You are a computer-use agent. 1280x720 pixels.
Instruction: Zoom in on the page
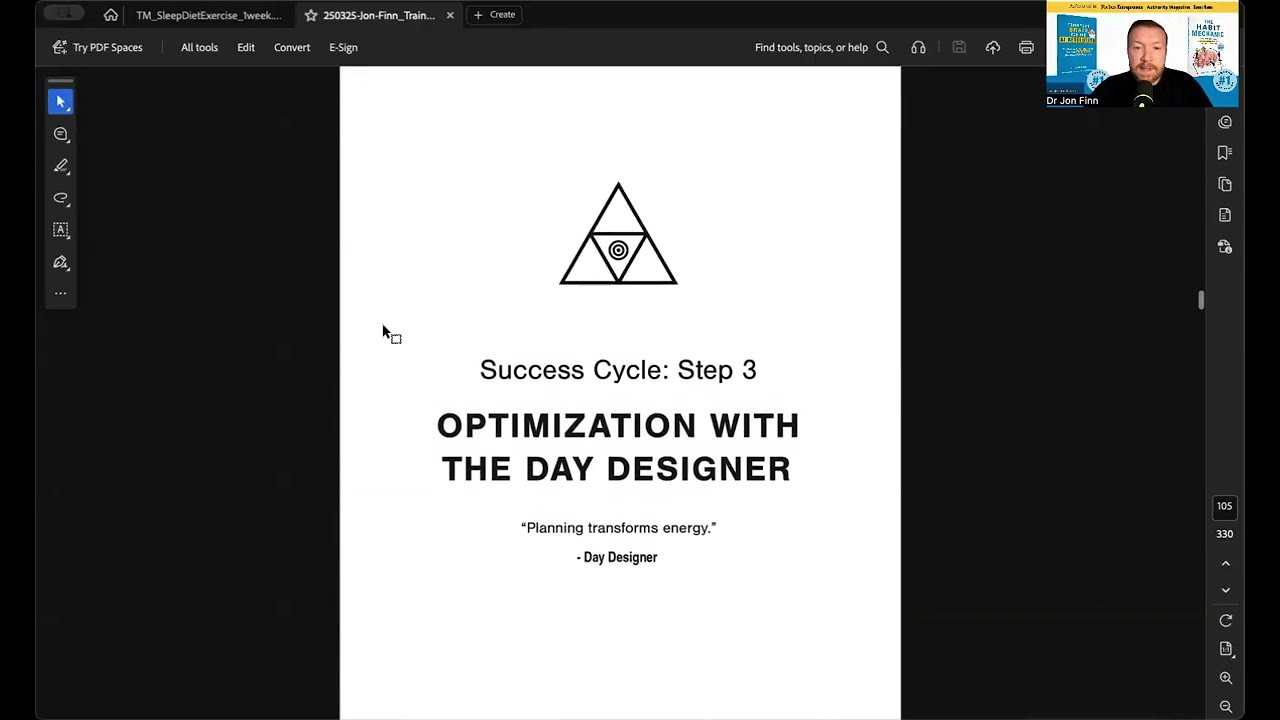coord(1225,678)
